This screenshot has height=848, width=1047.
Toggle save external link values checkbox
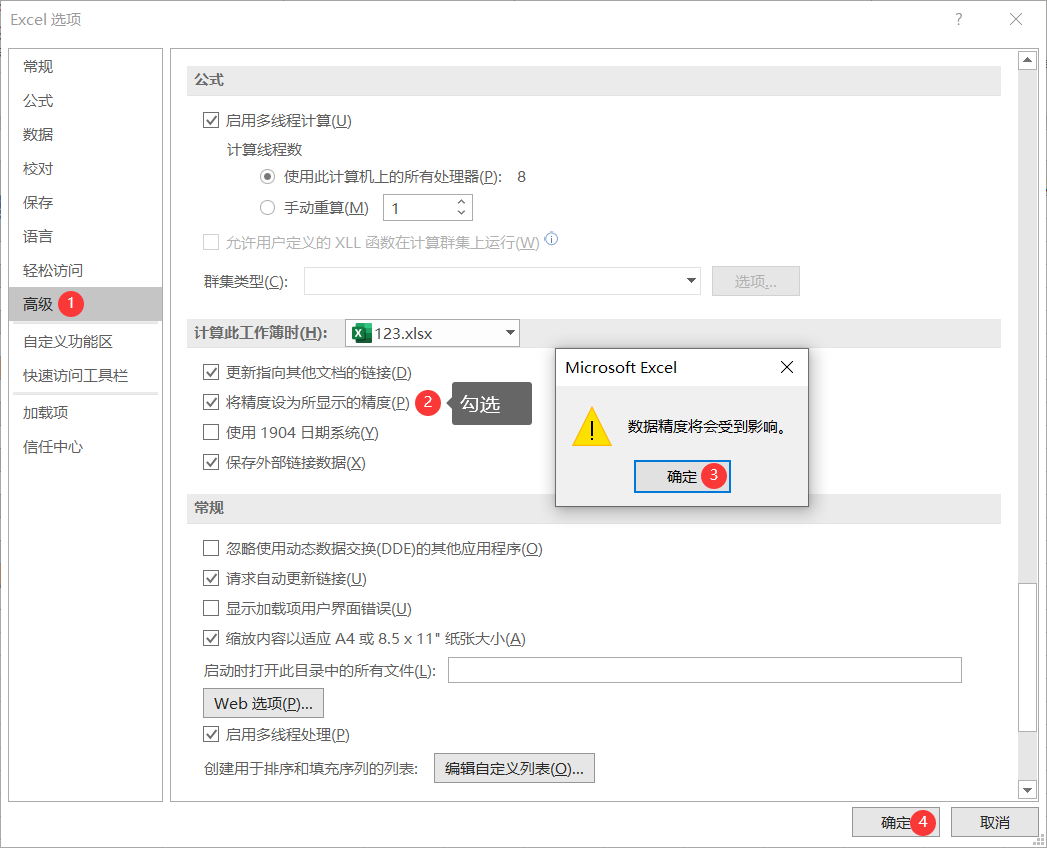click(211, 462)
